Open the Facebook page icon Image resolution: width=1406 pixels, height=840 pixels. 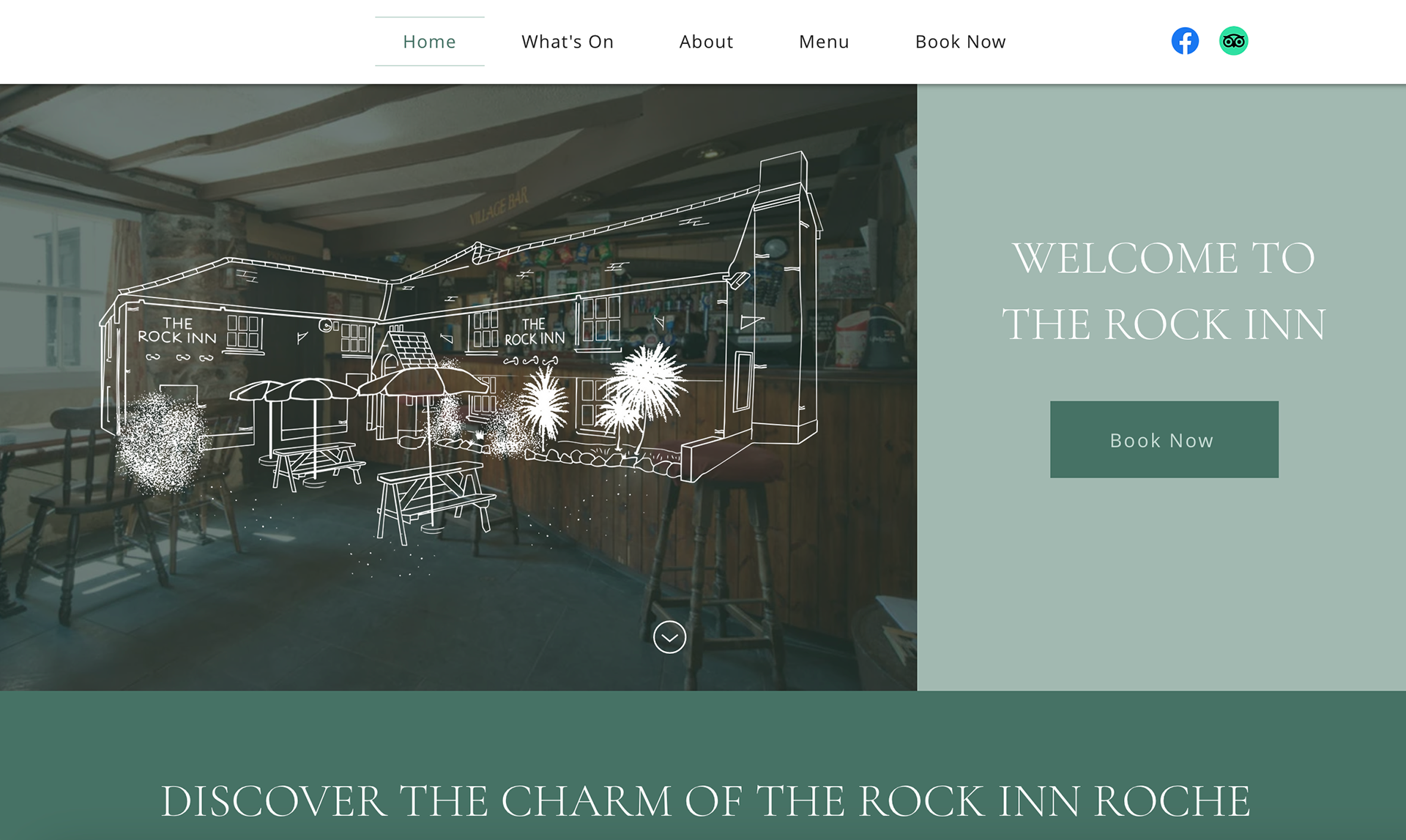pos(1185,41)
